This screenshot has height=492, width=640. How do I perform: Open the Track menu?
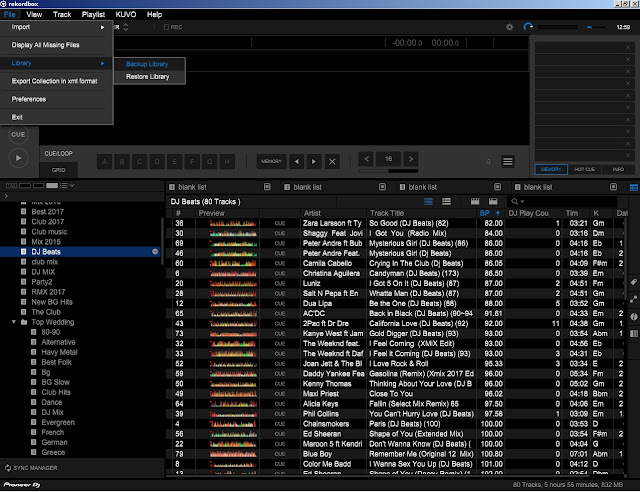[62, 15]
